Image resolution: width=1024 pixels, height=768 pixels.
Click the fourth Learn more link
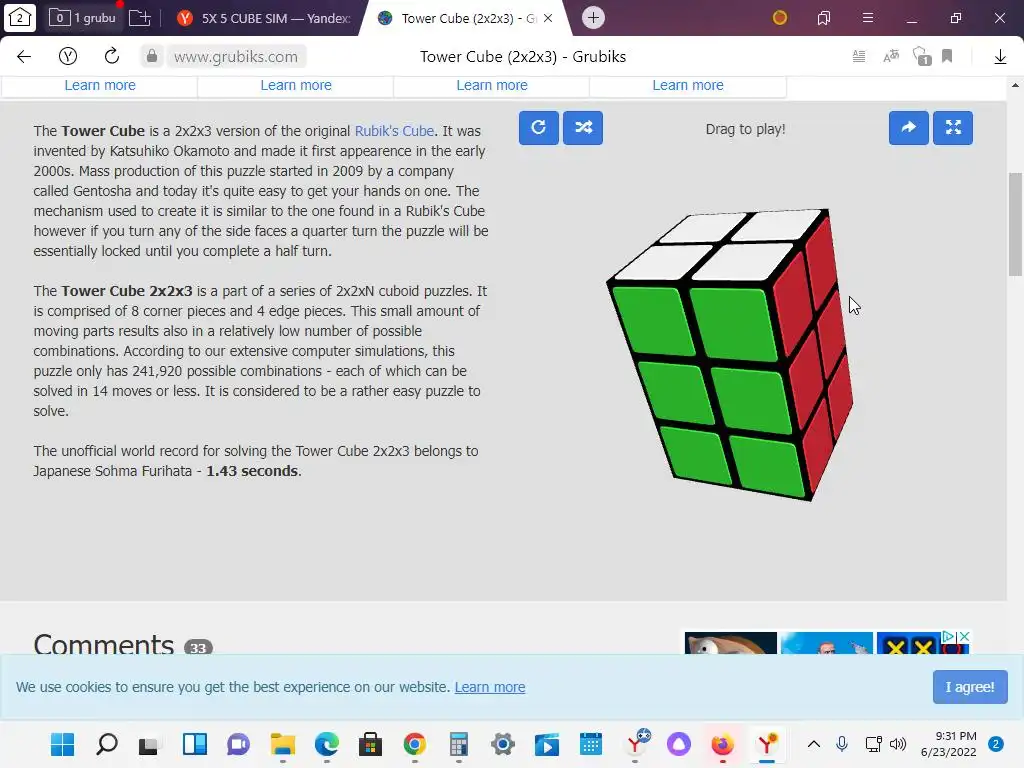point(688,85)
